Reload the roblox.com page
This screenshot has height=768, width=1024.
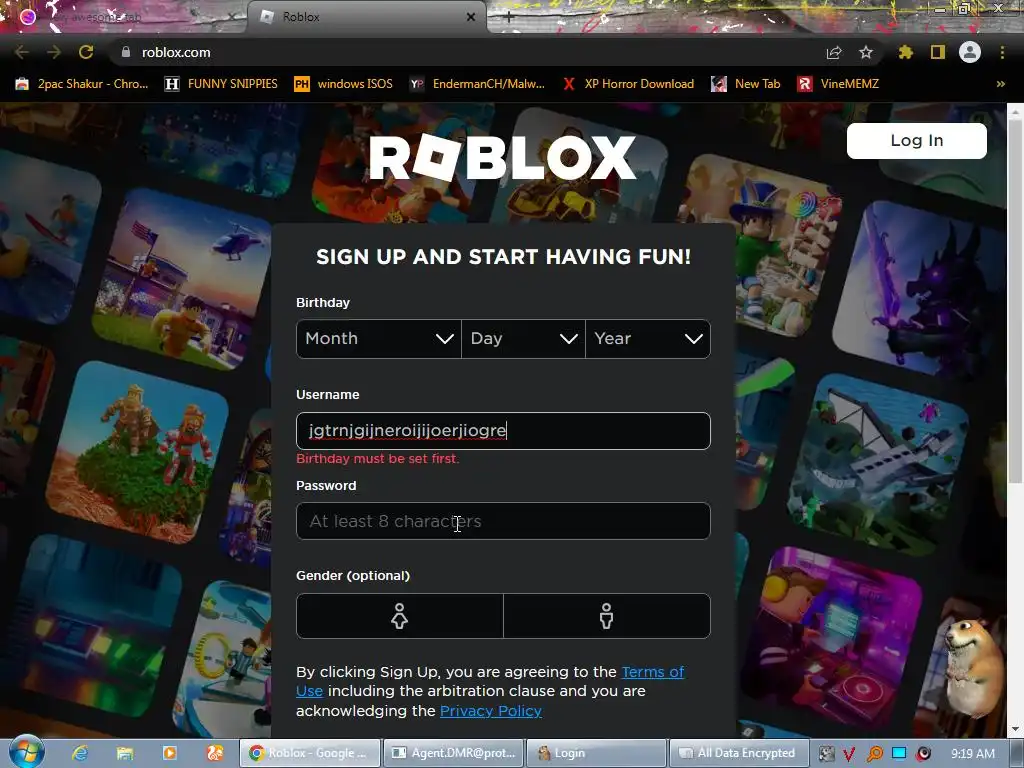86,52
